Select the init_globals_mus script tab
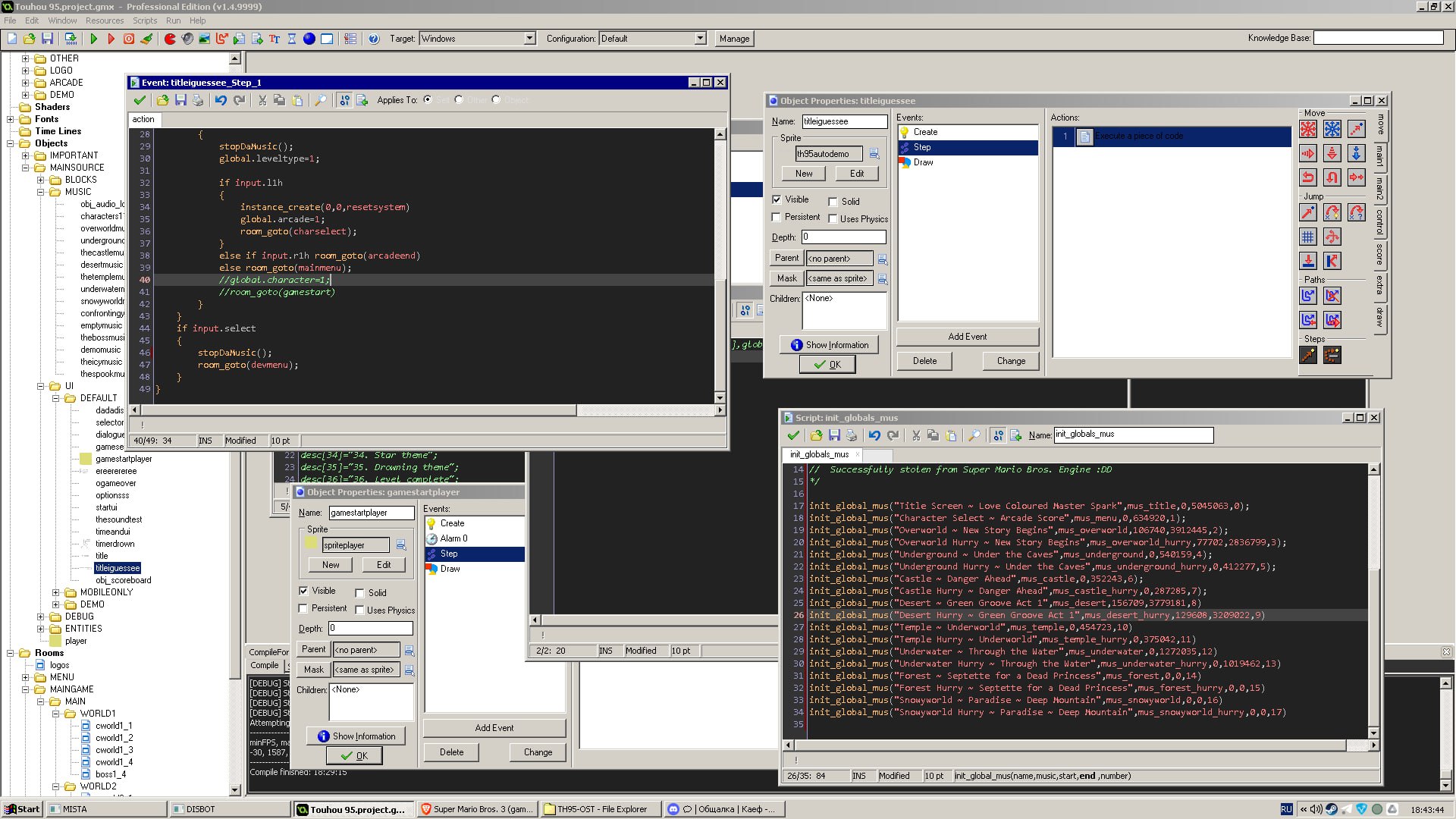Image resolution: width=1456 pixels, height=819 pixels. tap(819, 454)
